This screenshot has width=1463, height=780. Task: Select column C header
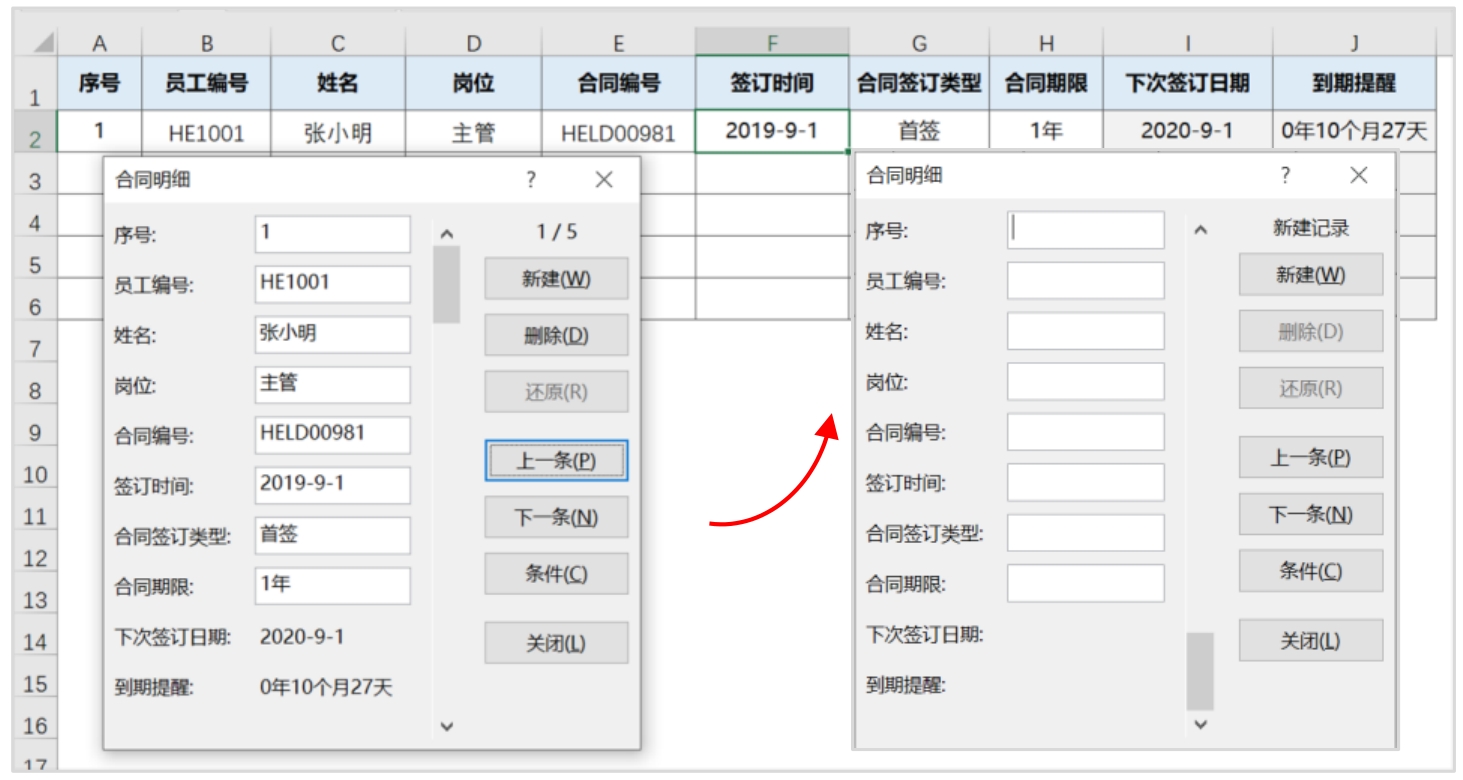(338, 43)
